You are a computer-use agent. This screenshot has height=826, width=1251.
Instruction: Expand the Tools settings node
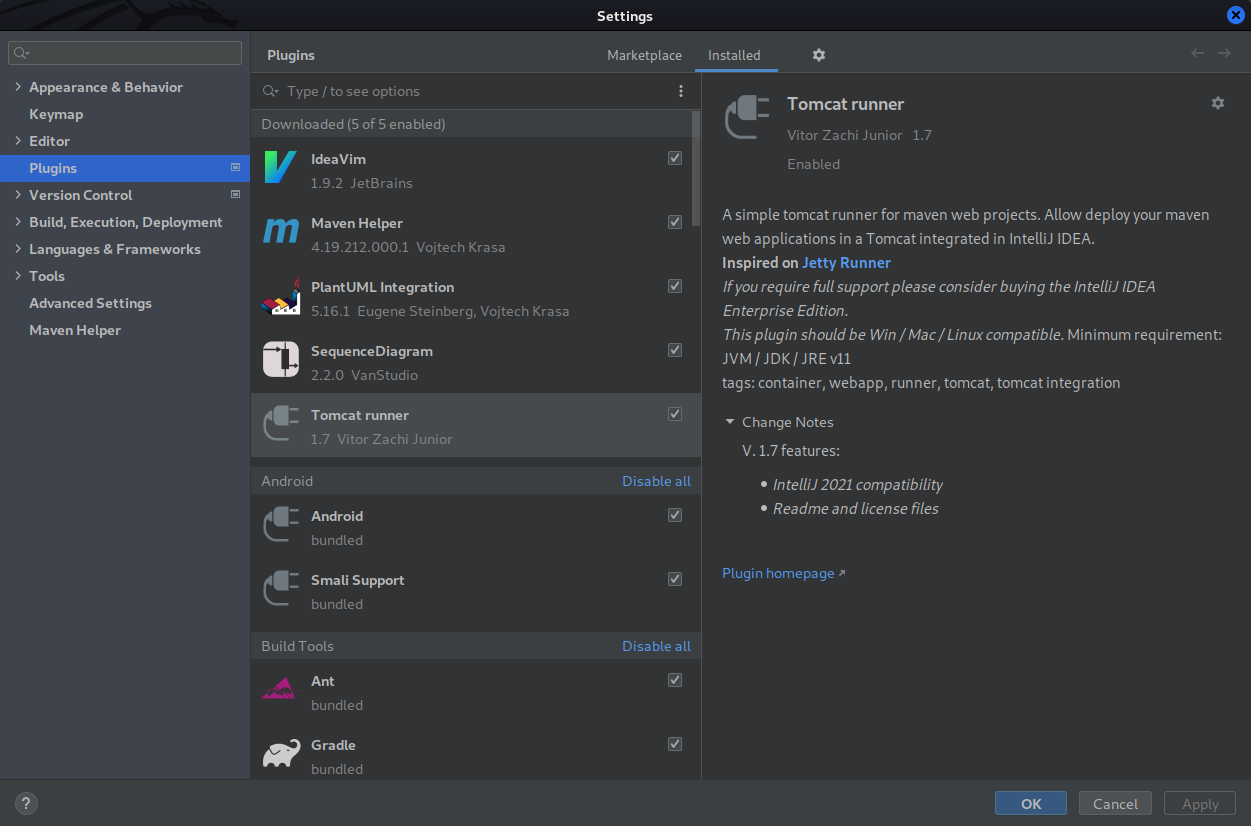(x=18, y=276)
